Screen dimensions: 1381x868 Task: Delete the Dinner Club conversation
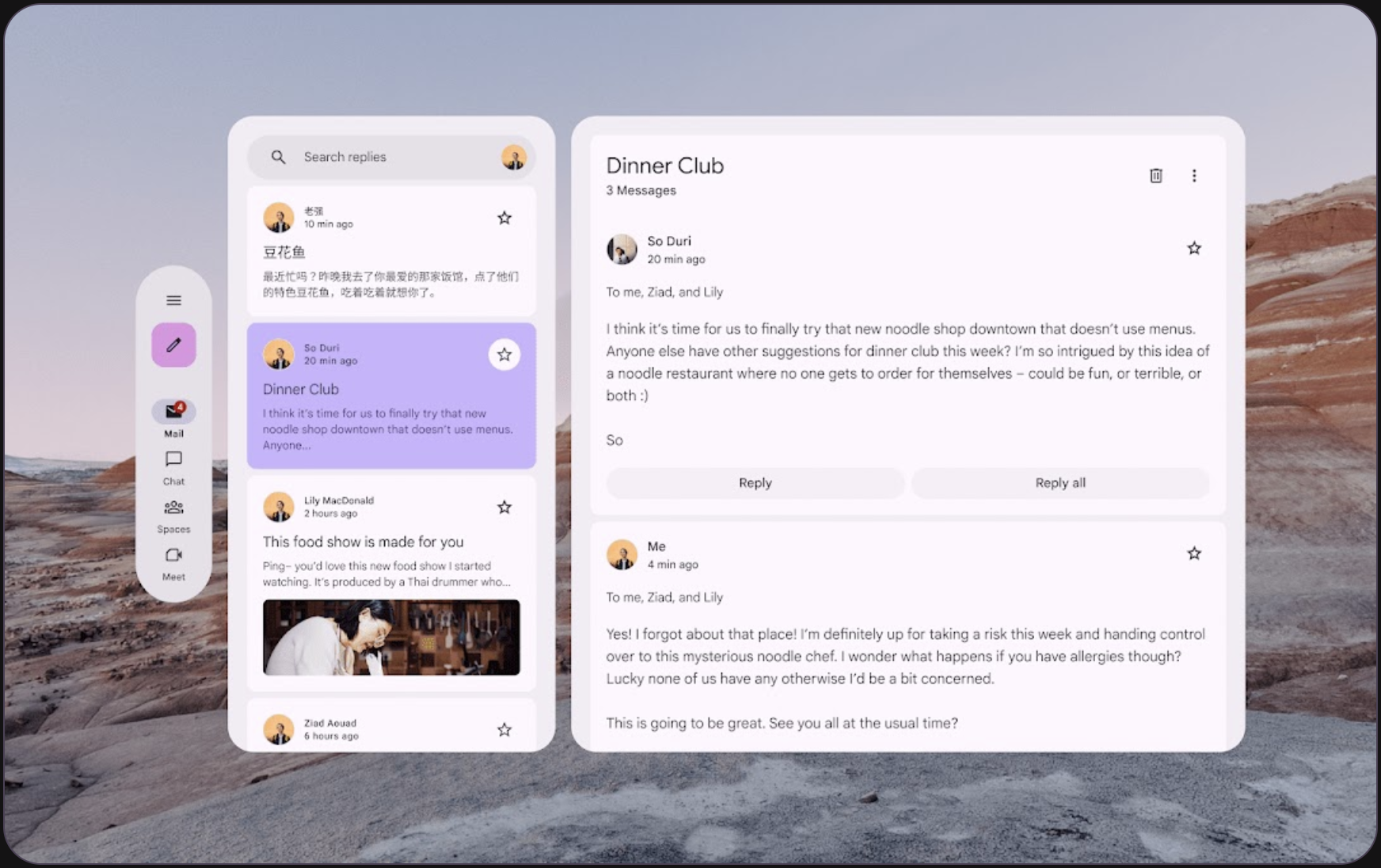tap(1155, 176)
